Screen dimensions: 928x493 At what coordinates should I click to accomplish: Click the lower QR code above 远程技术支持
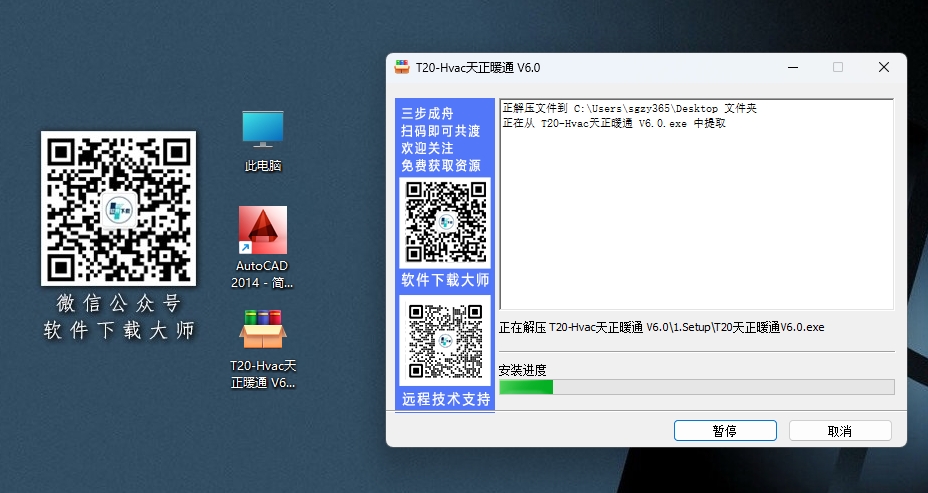click(446, 341)
